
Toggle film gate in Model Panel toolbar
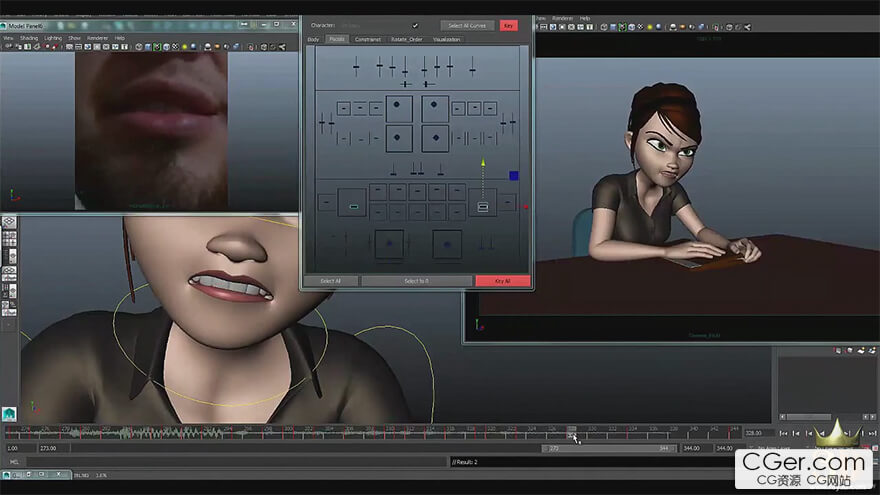point(78,47)
